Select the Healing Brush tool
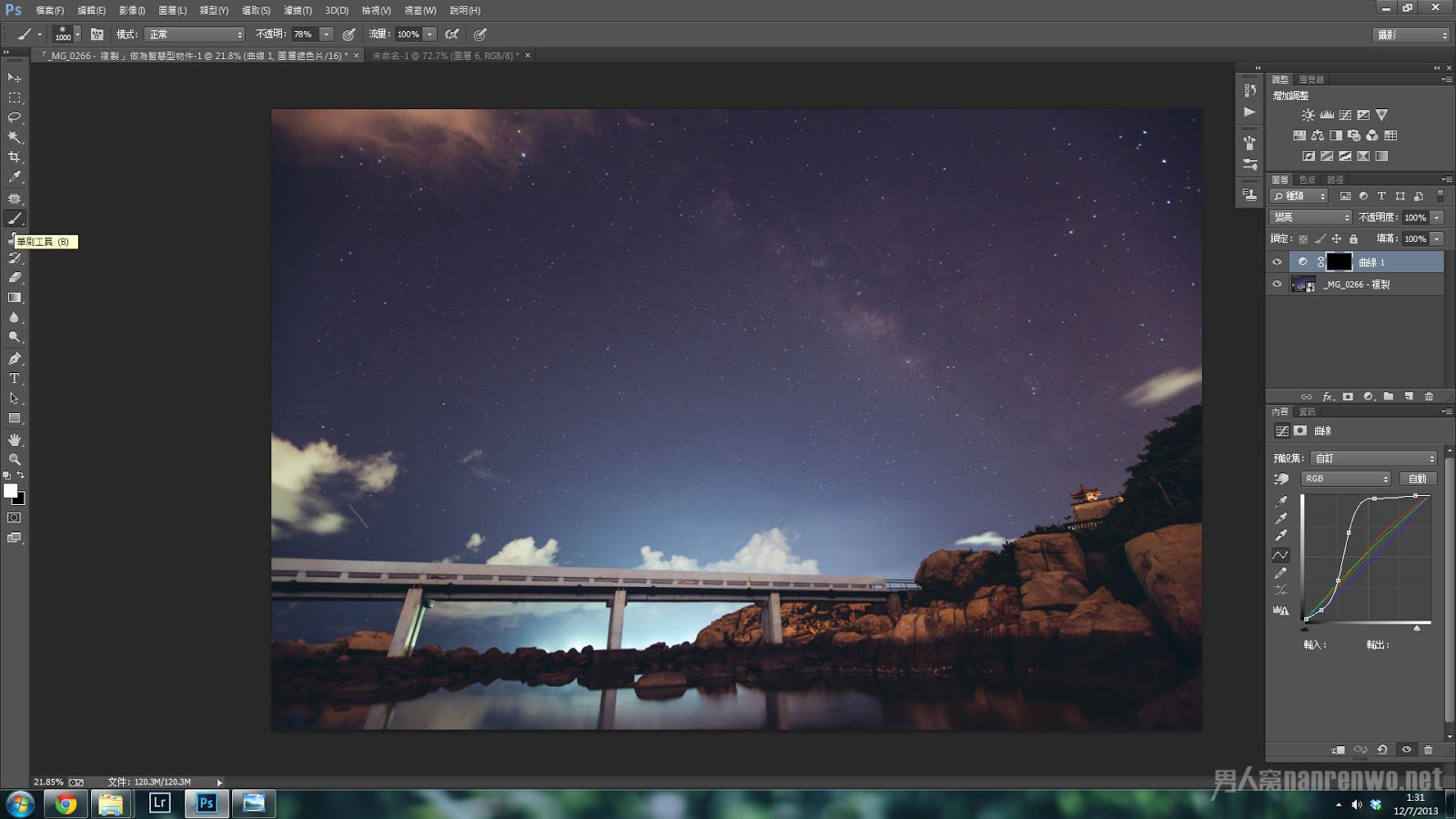 coord(15,198)
